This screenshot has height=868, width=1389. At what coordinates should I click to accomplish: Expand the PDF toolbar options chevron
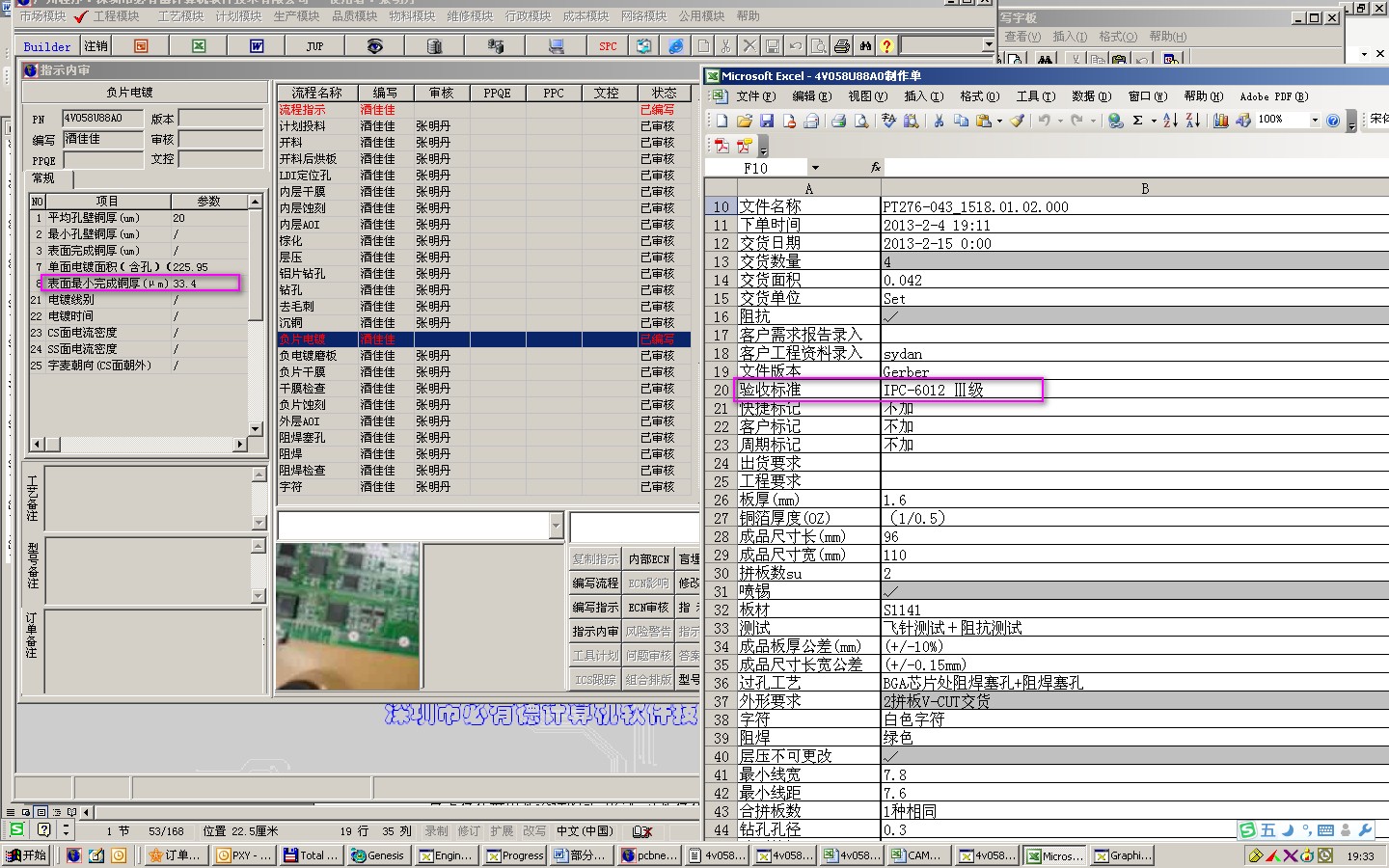[x=763, y=148]
